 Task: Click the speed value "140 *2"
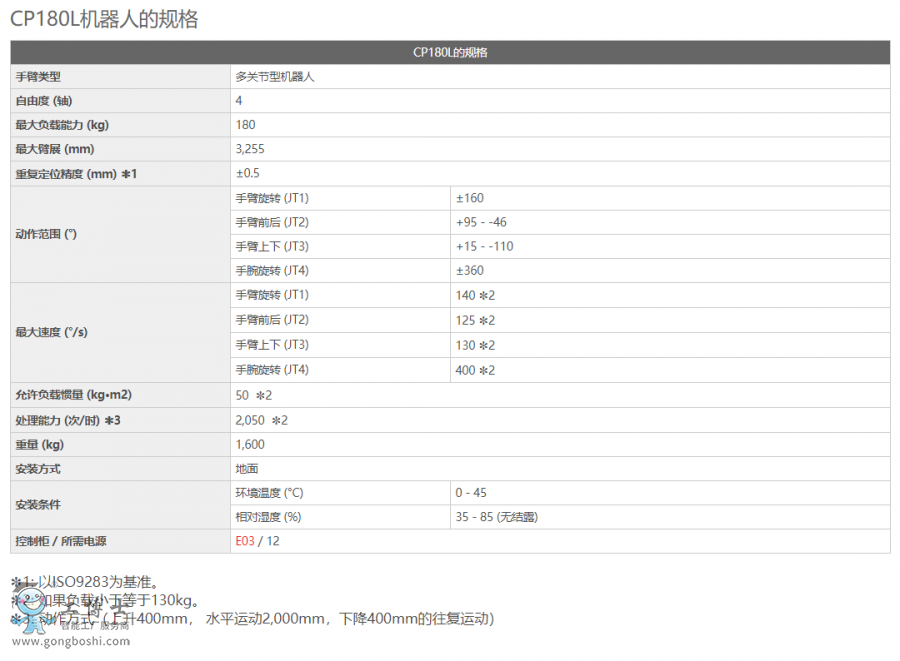(x=475, y=295)
